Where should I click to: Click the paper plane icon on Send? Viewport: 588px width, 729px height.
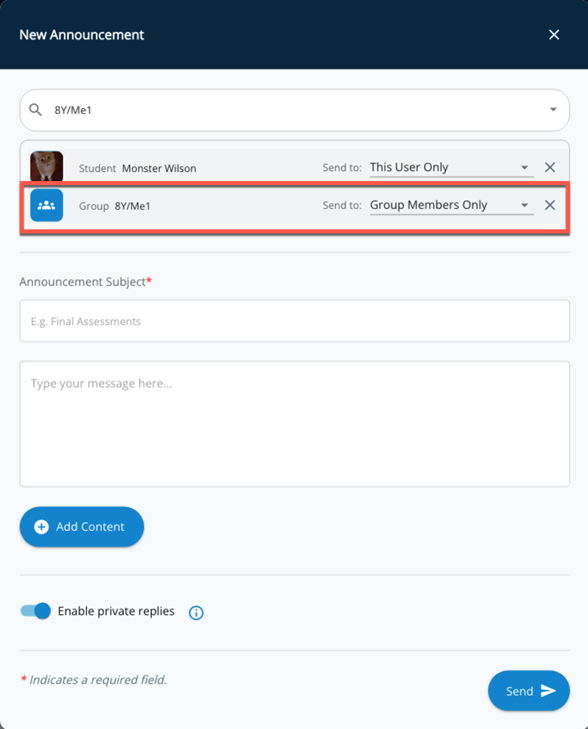tap(548, 691)
